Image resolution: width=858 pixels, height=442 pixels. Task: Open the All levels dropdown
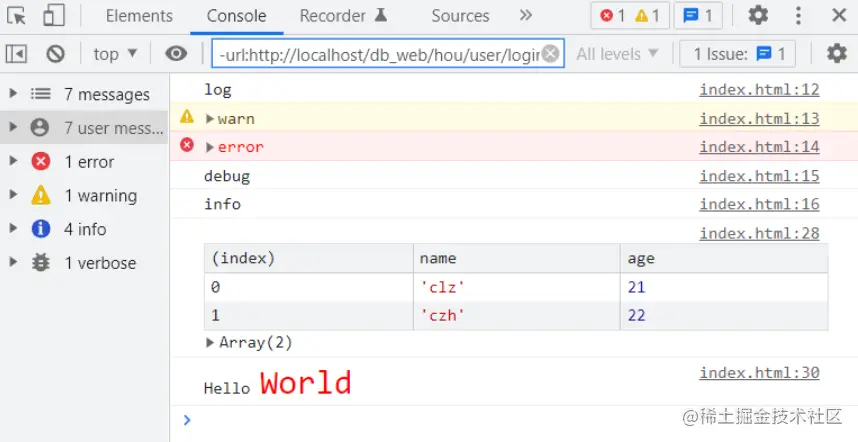(617, 54)
